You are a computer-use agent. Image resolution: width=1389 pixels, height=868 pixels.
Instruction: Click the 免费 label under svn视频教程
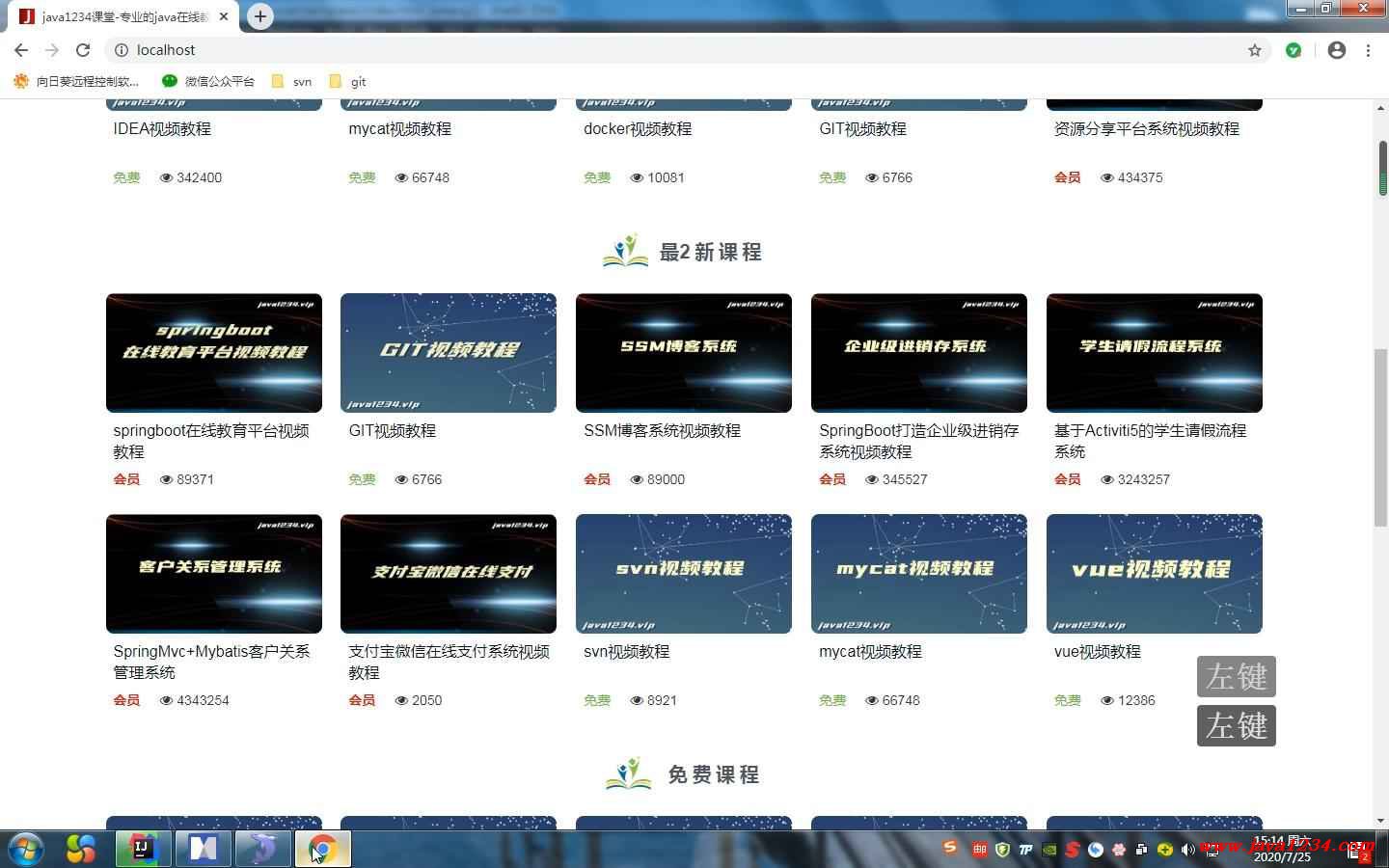tap(597, 700)
